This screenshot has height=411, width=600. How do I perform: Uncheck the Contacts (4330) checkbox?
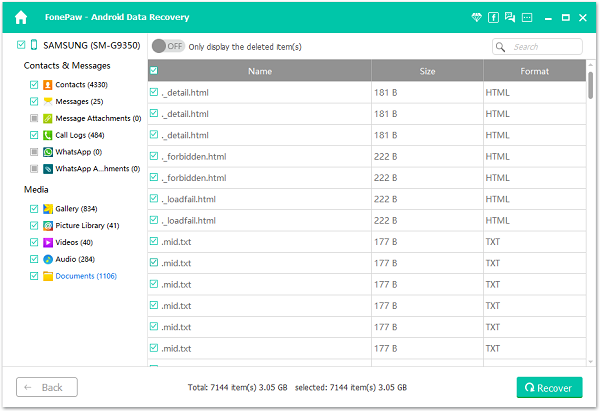pos(34,85)
